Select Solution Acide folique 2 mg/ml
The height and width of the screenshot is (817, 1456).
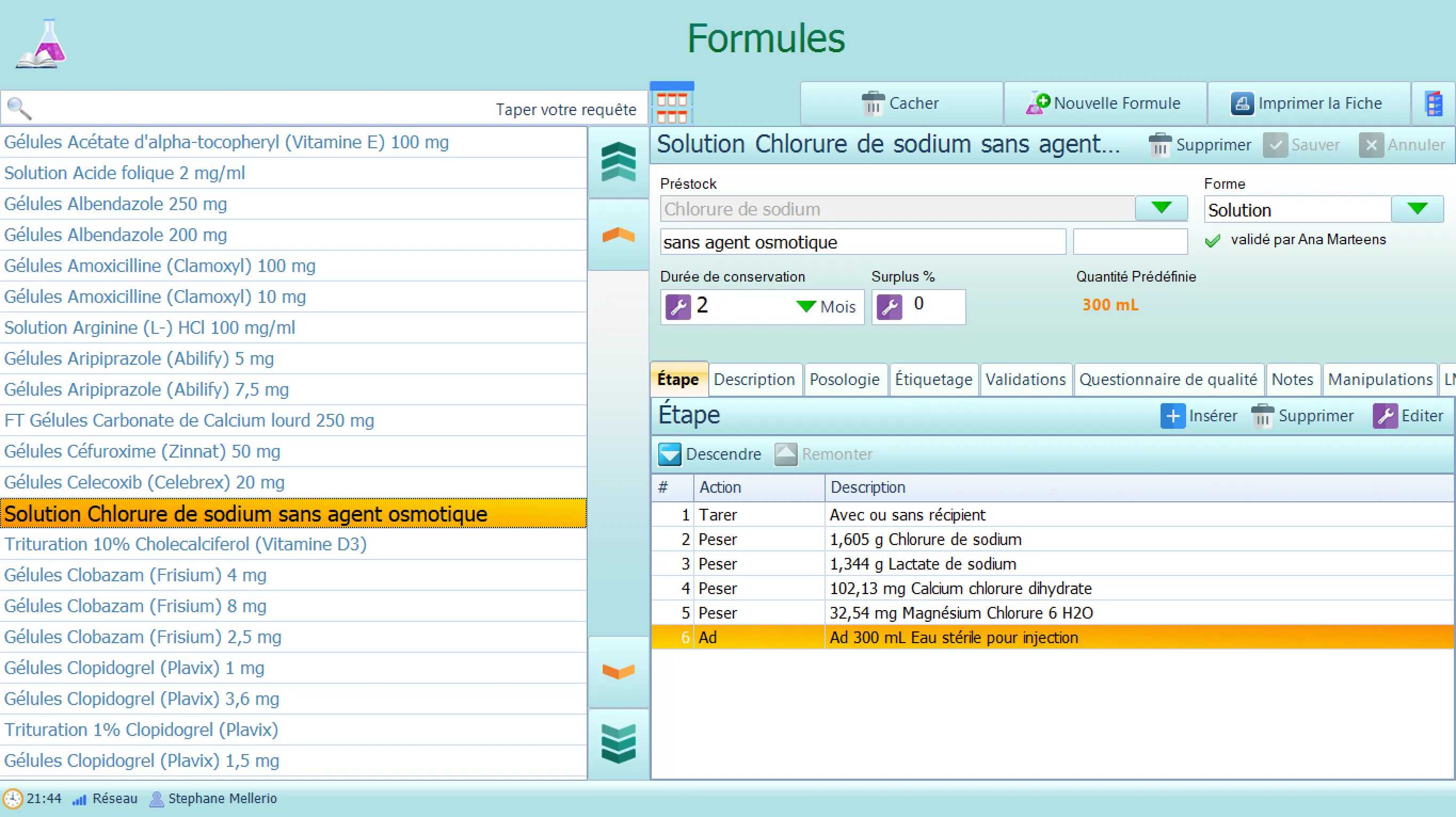click(293, 173)
